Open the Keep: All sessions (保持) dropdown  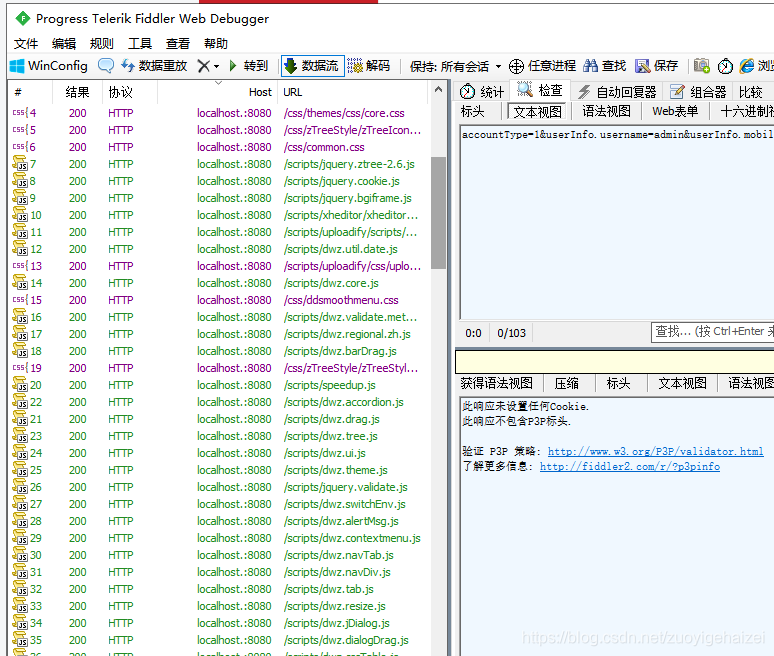[455, 66]
